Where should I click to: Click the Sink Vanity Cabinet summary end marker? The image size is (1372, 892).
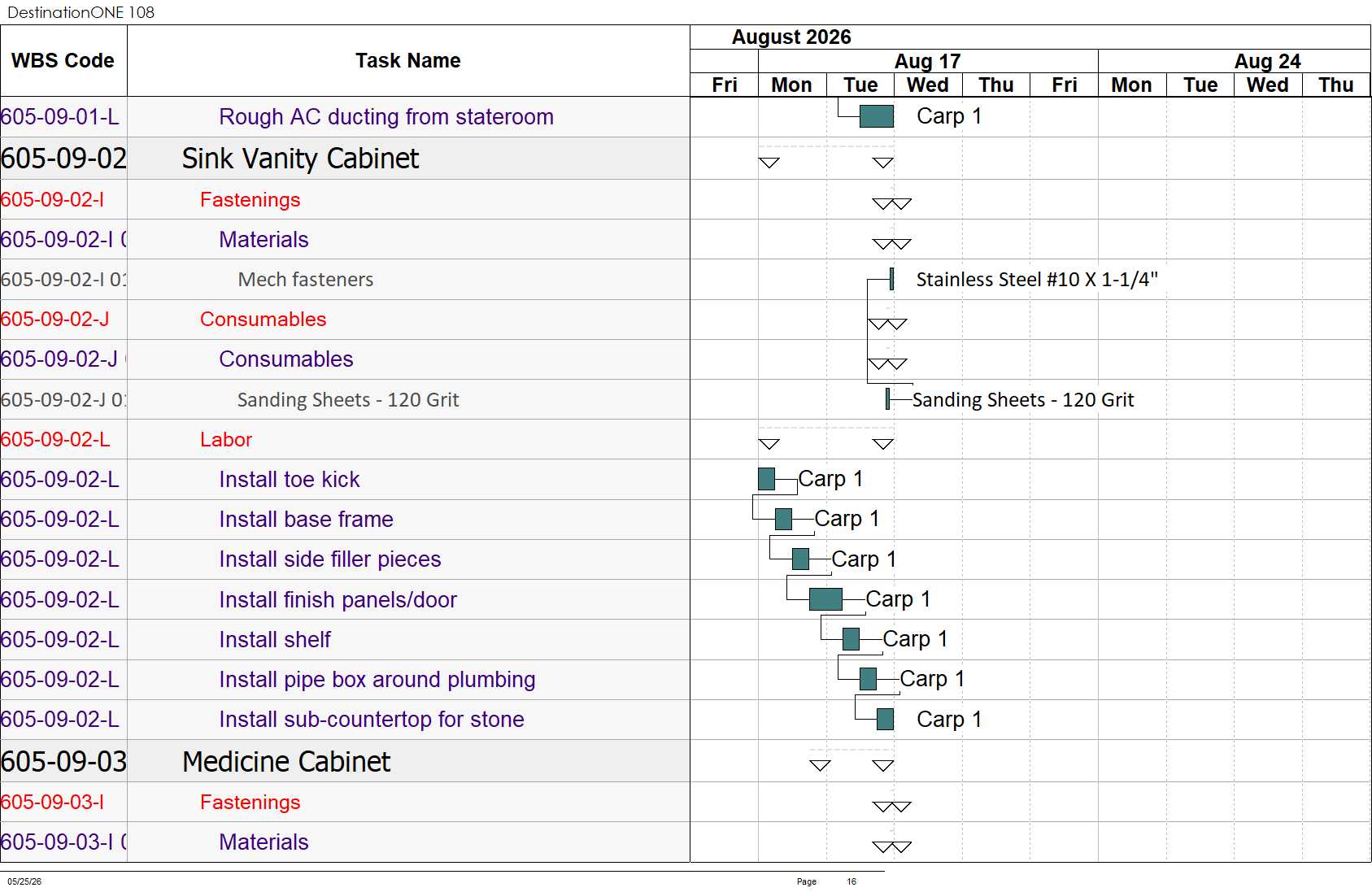click(x=883, y=163)
